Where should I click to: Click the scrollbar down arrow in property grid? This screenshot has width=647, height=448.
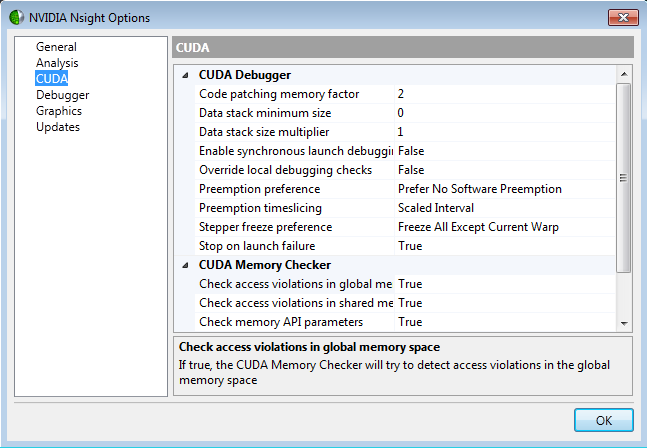[x=624, y=323]
